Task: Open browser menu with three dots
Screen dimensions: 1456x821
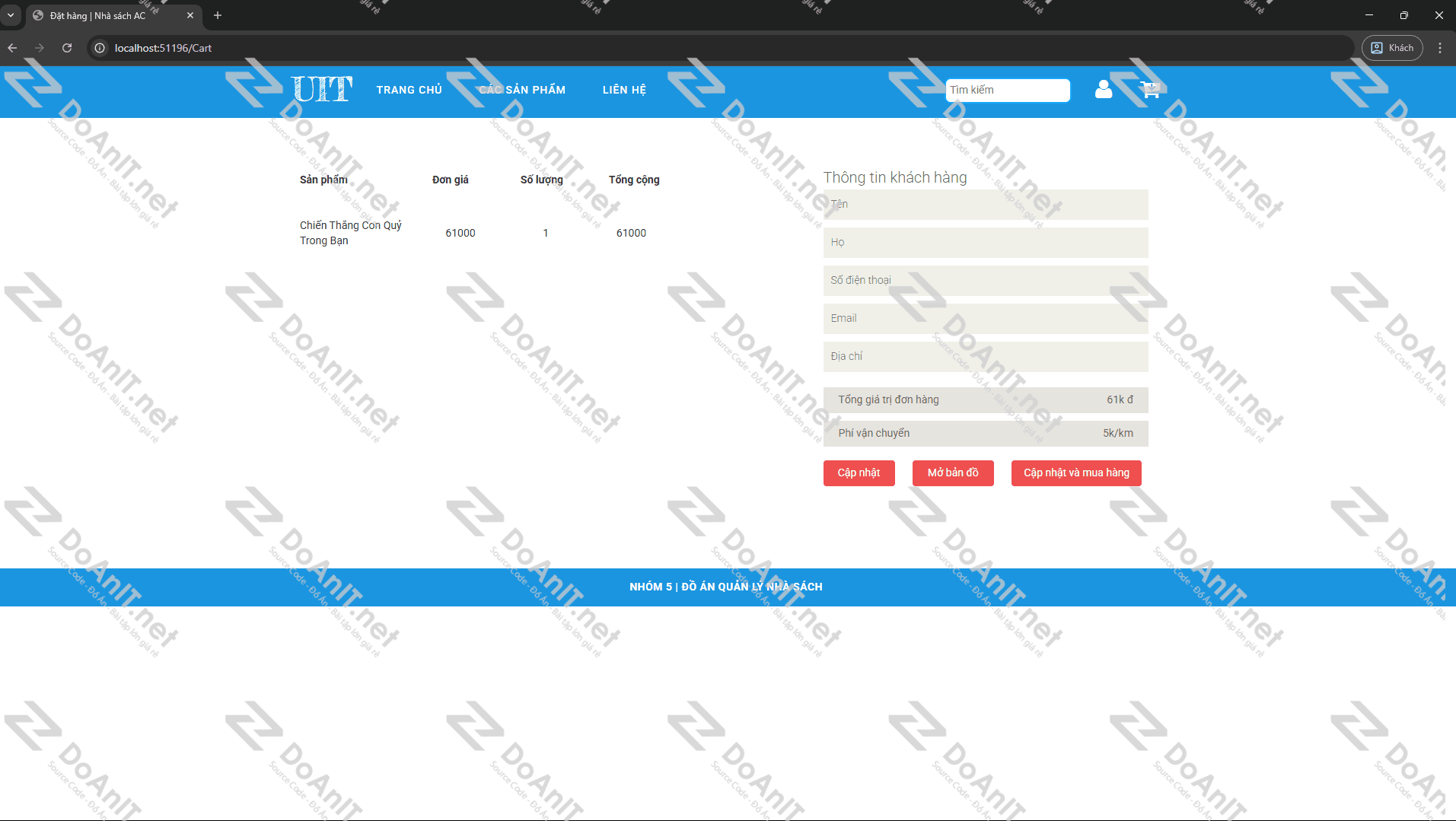Action: click(1439, 48)
